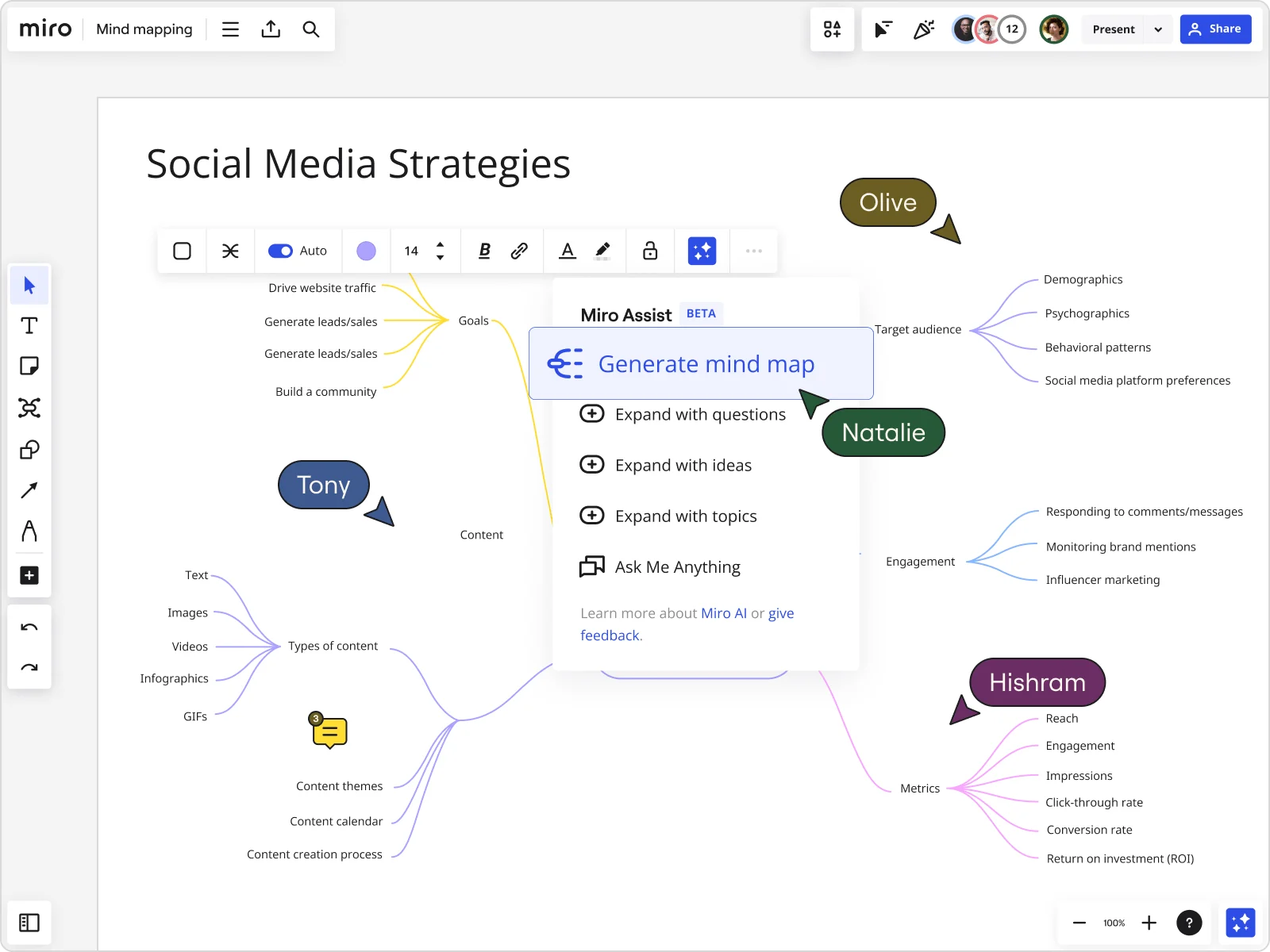The image size is (1270, 952).
Task: Open board search with the magnifier icon
Action: pyautogui.click(x=311, y=29)
